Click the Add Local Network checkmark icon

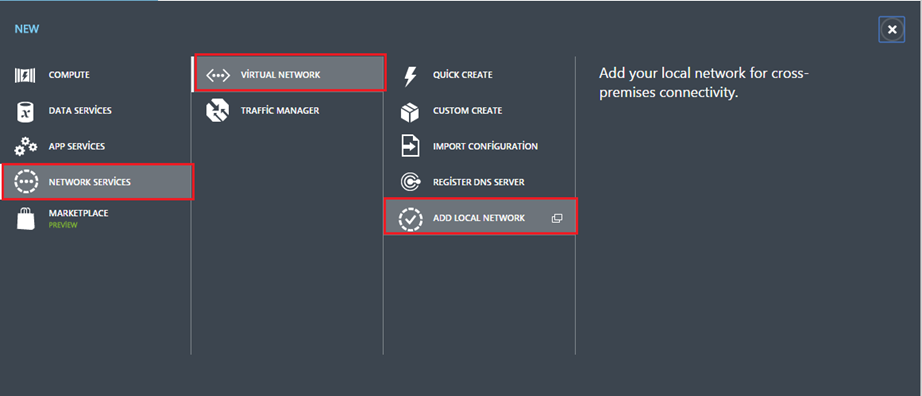(410, 218)
